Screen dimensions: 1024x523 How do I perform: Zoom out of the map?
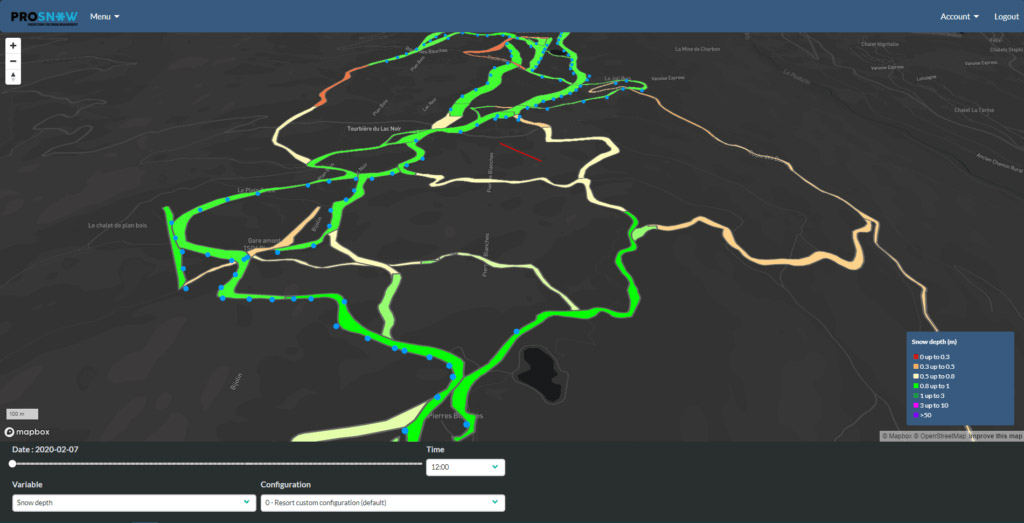pos(13,61)
